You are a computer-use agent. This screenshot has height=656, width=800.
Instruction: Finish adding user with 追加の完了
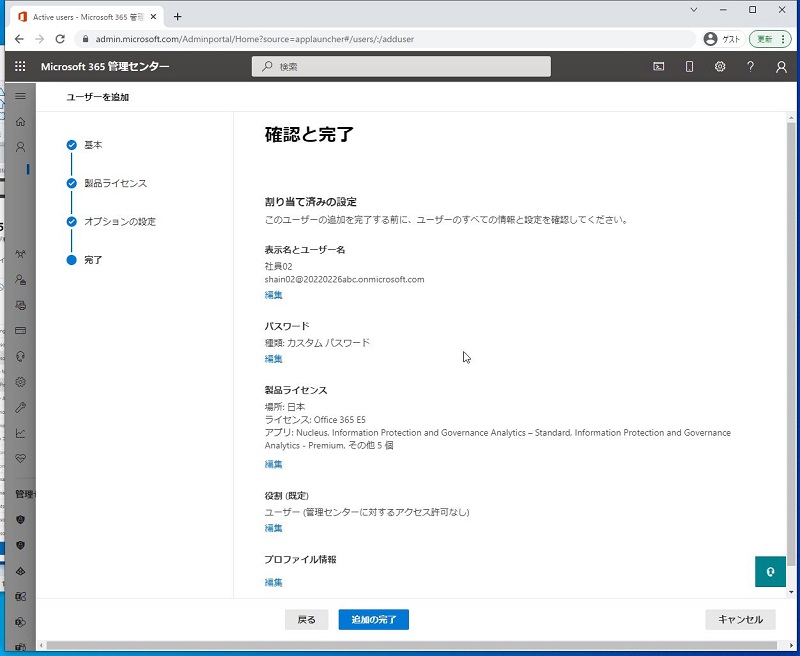click(x=373, y=619)
